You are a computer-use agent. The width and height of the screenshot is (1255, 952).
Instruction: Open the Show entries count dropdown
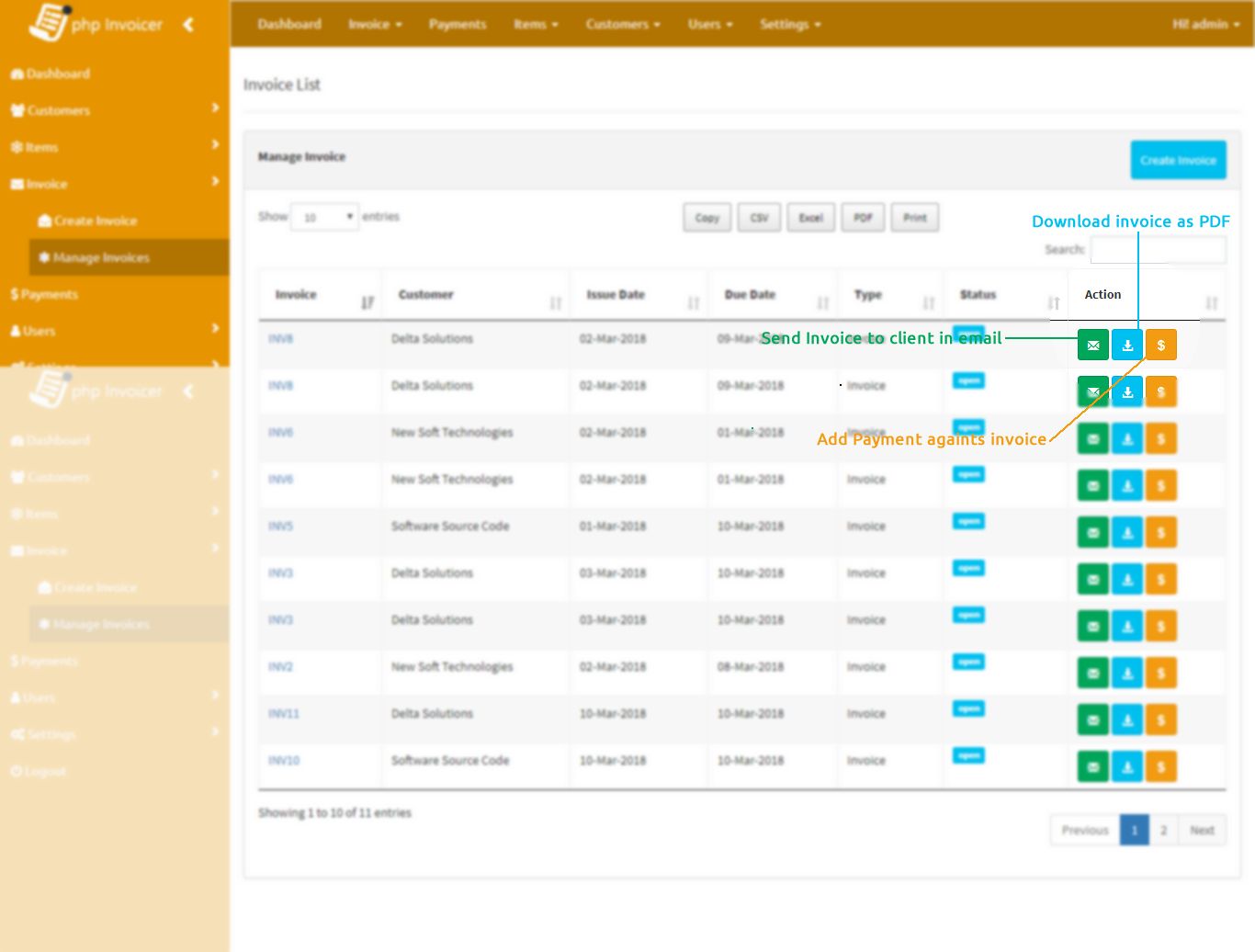point(324,218)
